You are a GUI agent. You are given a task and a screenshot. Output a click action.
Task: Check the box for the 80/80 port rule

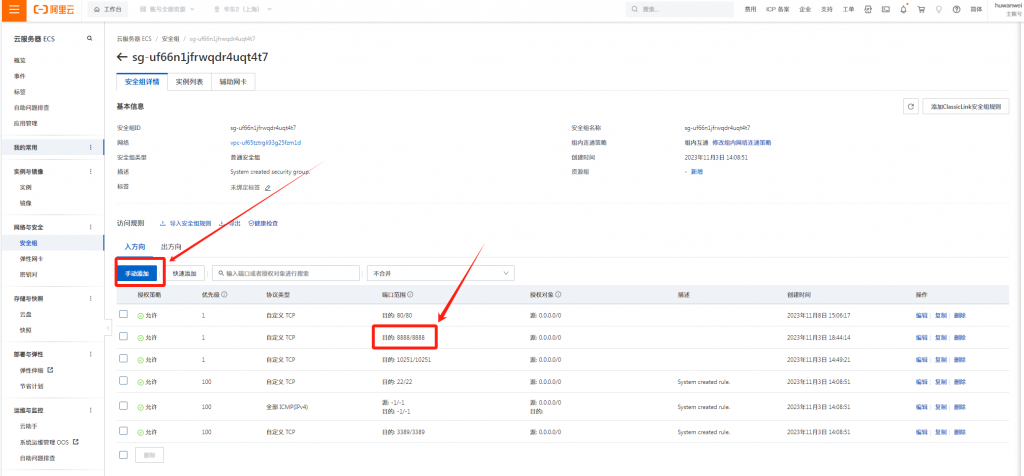(x=124, y=314)
